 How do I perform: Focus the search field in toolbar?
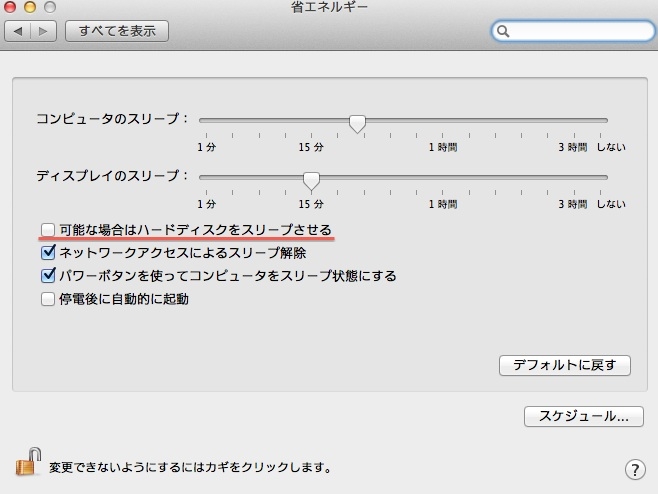click(x=573, y=31)
